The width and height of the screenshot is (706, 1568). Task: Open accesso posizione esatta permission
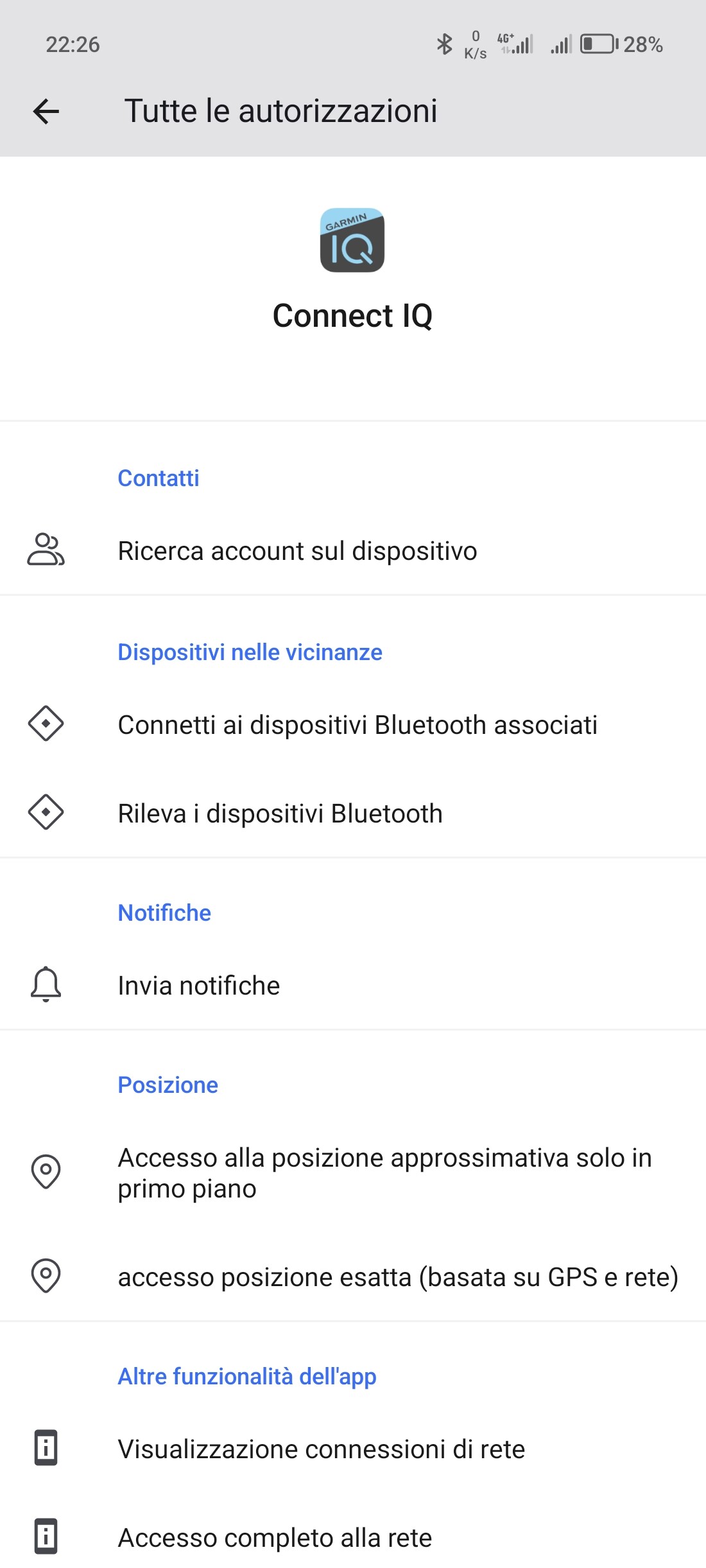tap(398, 1277)
